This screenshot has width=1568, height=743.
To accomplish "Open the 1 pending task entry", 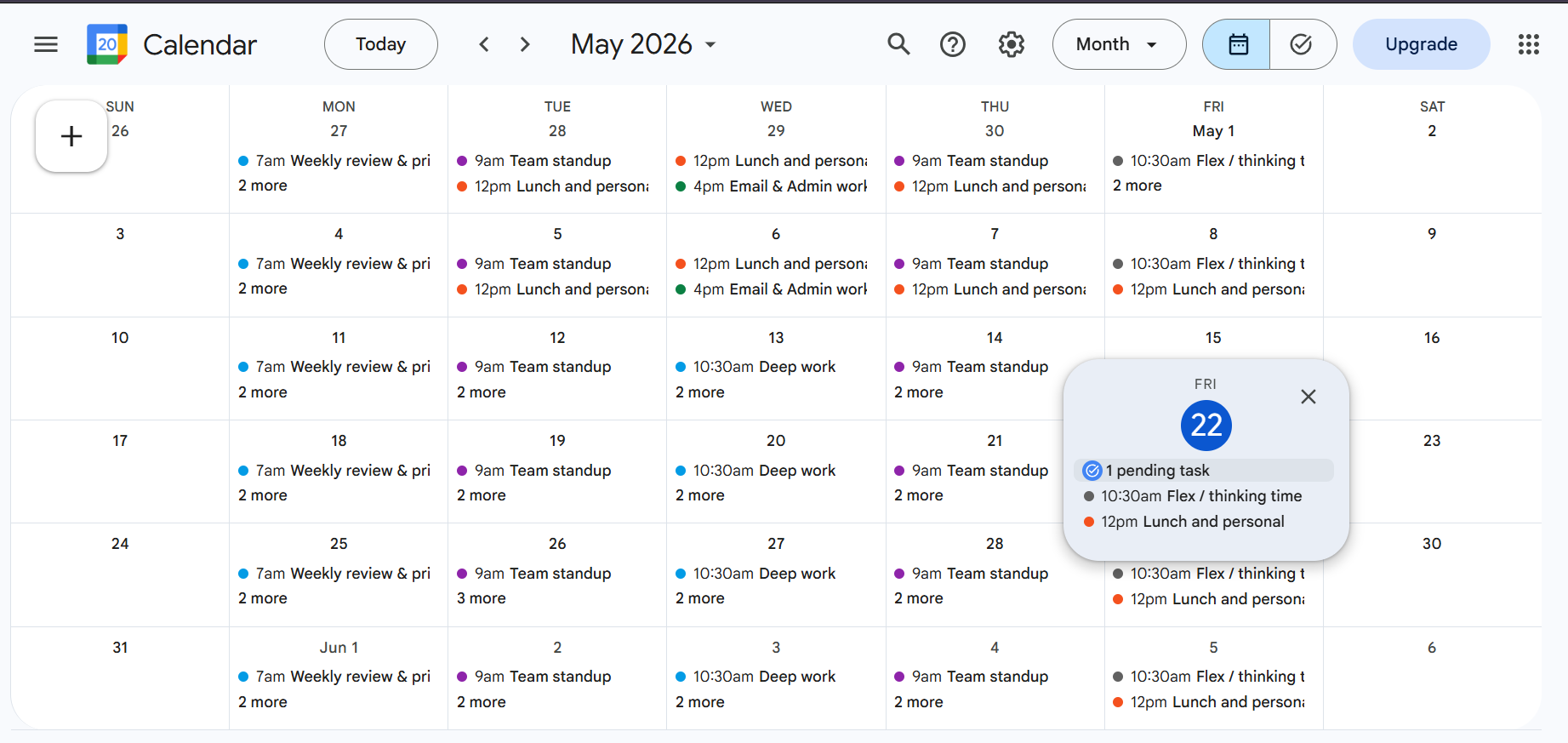I will point(1204,471).
